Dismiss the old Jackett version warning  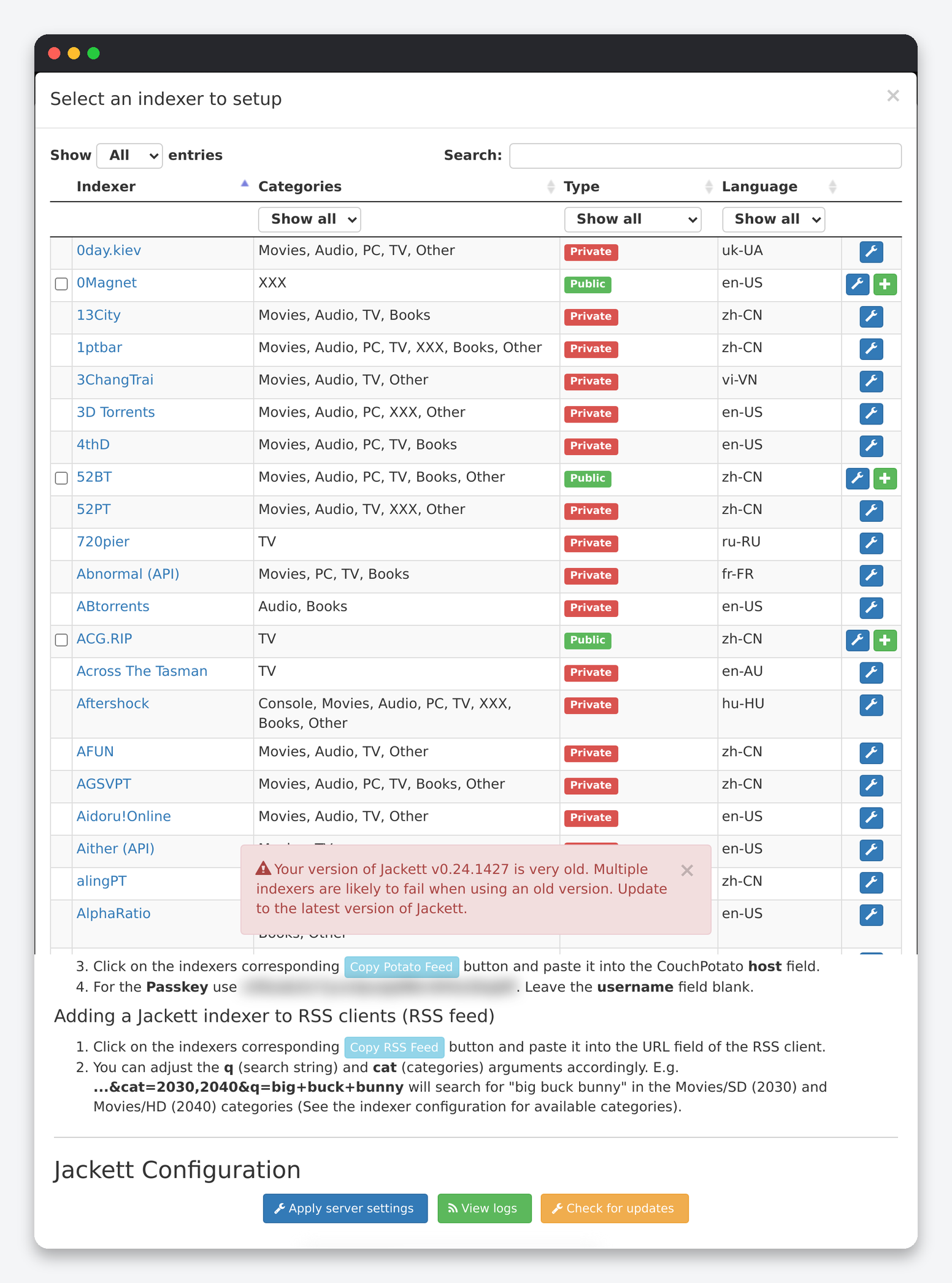point(687,870)
